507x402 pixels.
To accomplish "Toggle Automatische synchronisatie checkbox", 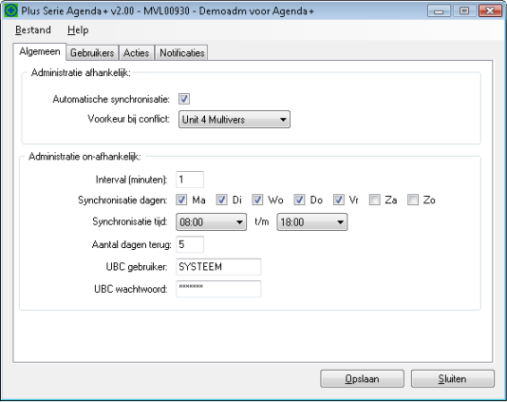I will coord(184,99).
